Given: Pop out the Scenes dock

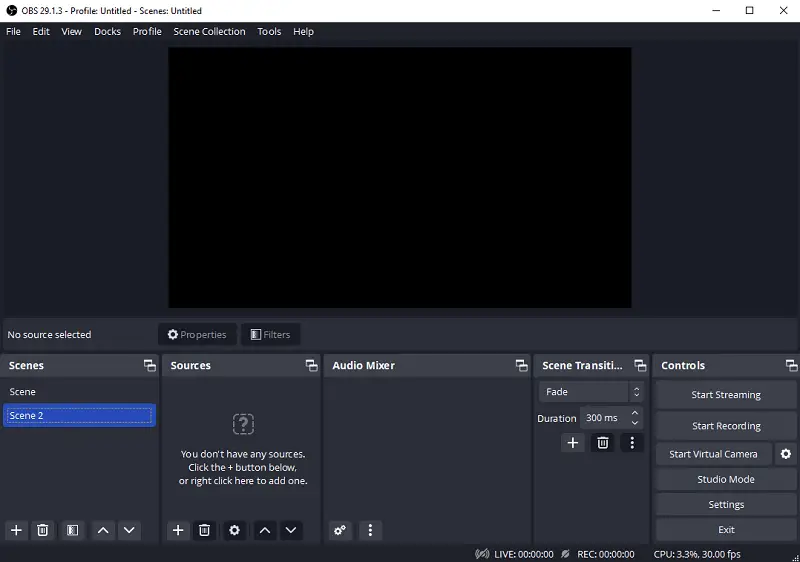Looking at the screenshot, I should (x=149, y=365).
